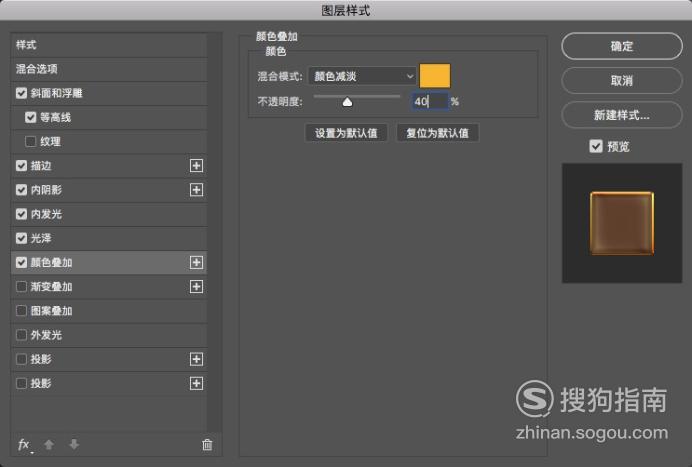692x467 pixels.
Task: Click the opacity value field showing 40
Action: click(430, 102)
